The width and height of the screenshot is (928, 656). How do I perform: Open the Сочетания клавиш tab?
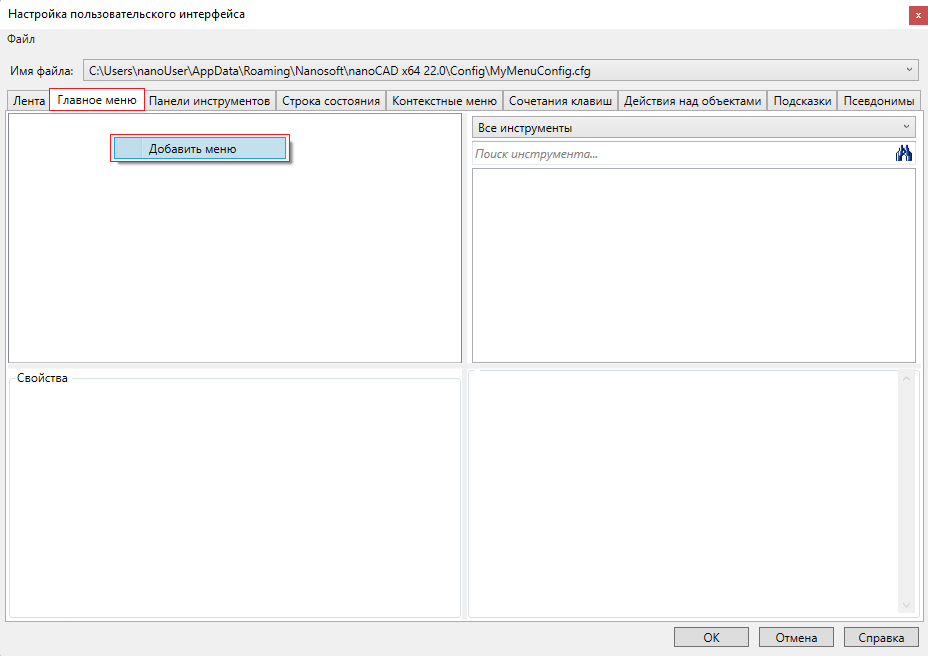[x=560, y=101]
